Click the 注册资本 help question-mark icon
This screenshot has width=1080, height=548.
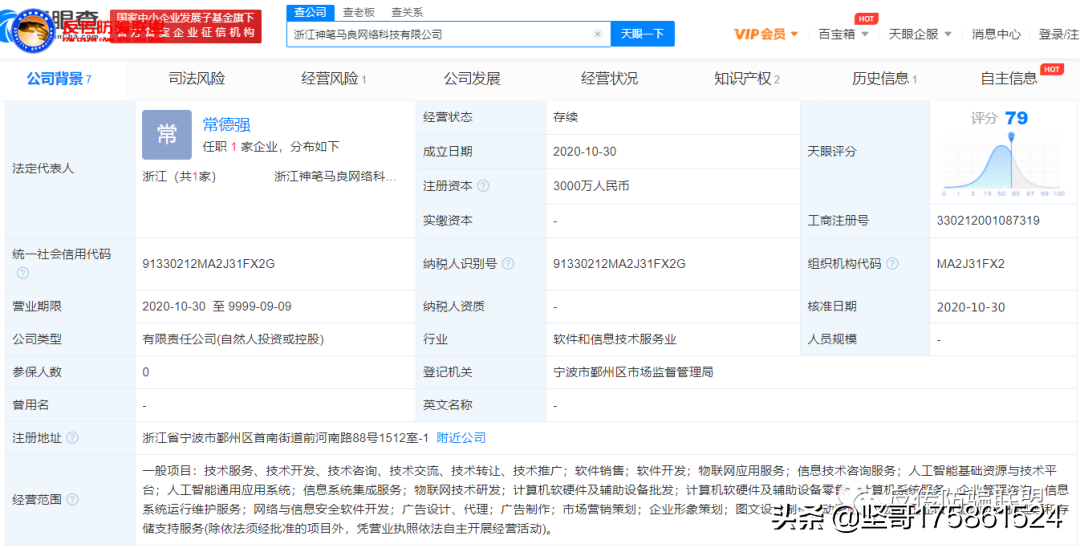coord(484,186)
